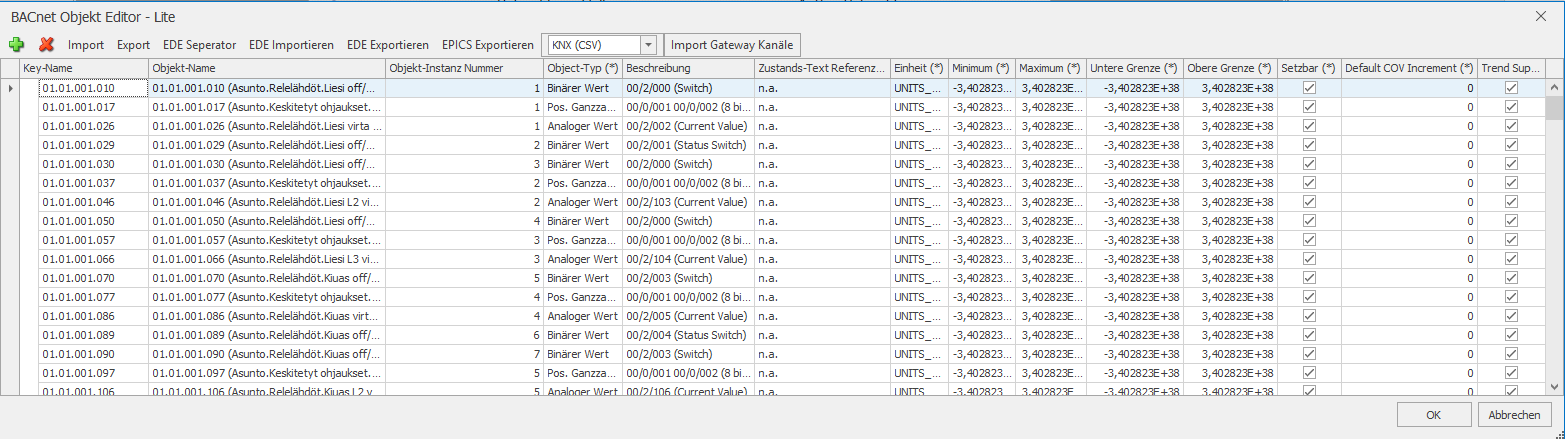Image resolution: width=1565 pixels, height=439 pixels.
Task: Toggle Trend Support checkbox for row 01.01.001.066
Action: pyautogui.click(x=1511, y=259)
